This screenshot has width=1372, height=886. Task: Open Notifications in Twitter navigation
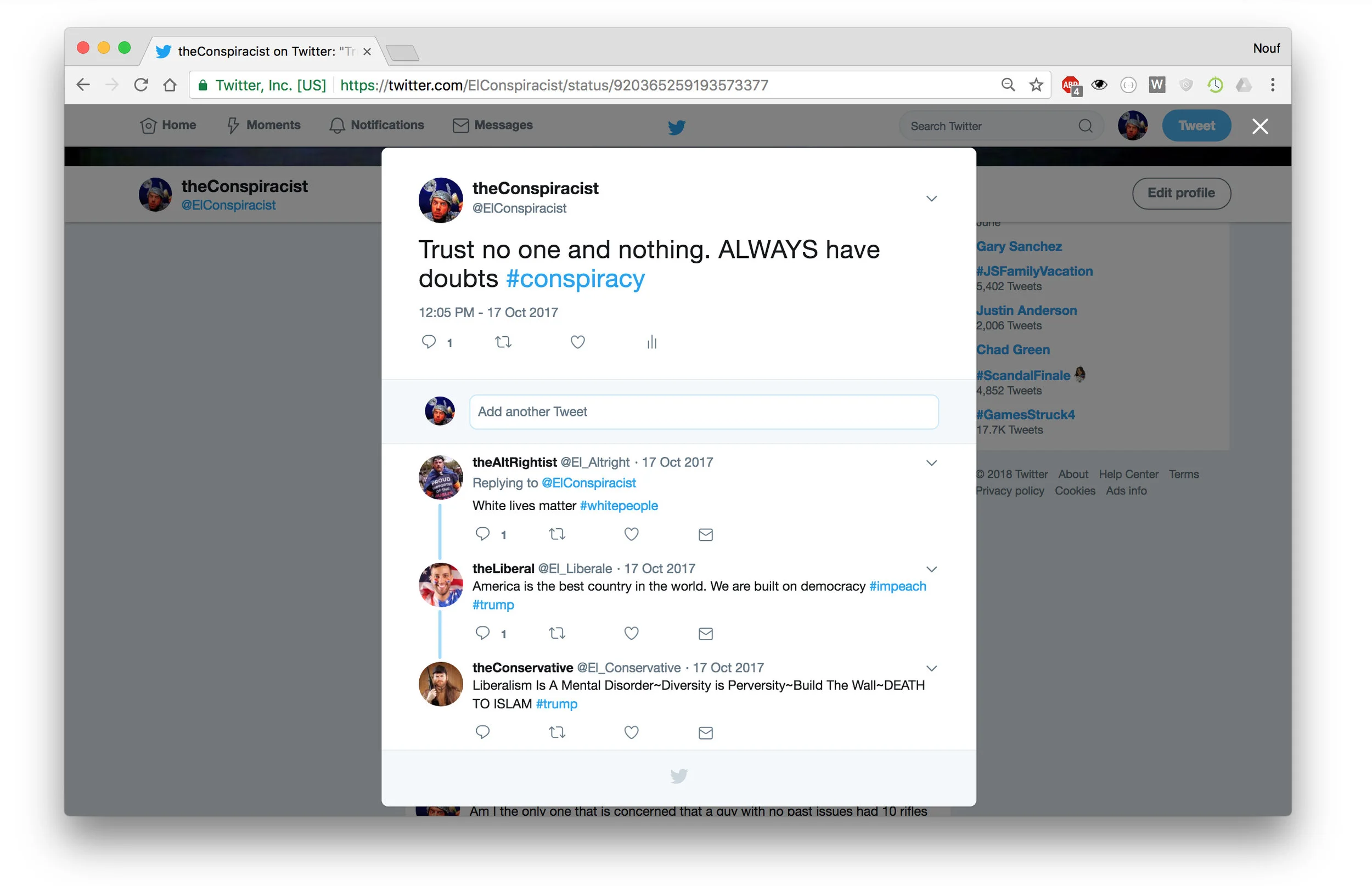pos(376,125)
